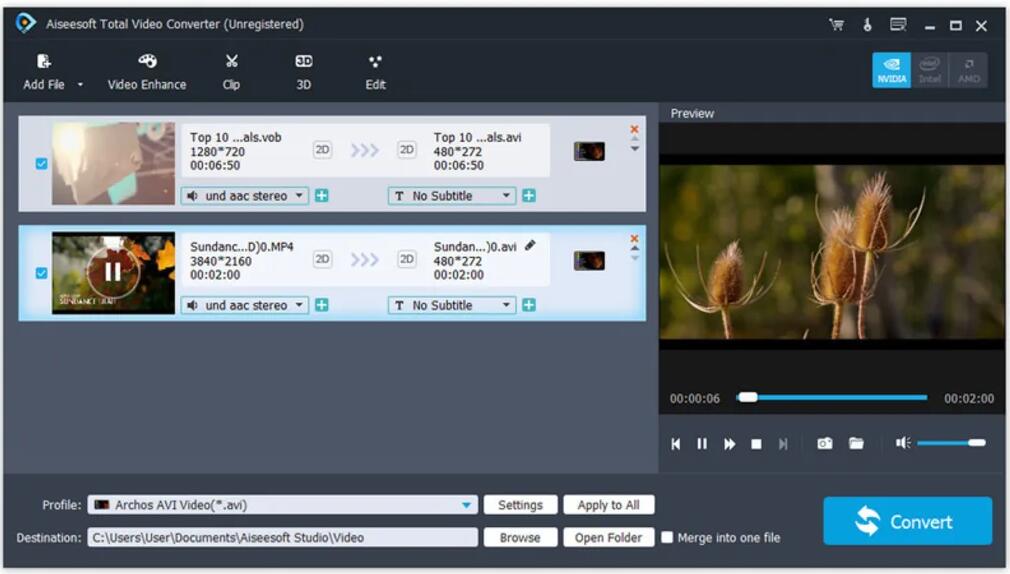Viewport: 1010px width, 574px height.
Task: Expand the Add File dropdown arrow
Action: [80, 84]
